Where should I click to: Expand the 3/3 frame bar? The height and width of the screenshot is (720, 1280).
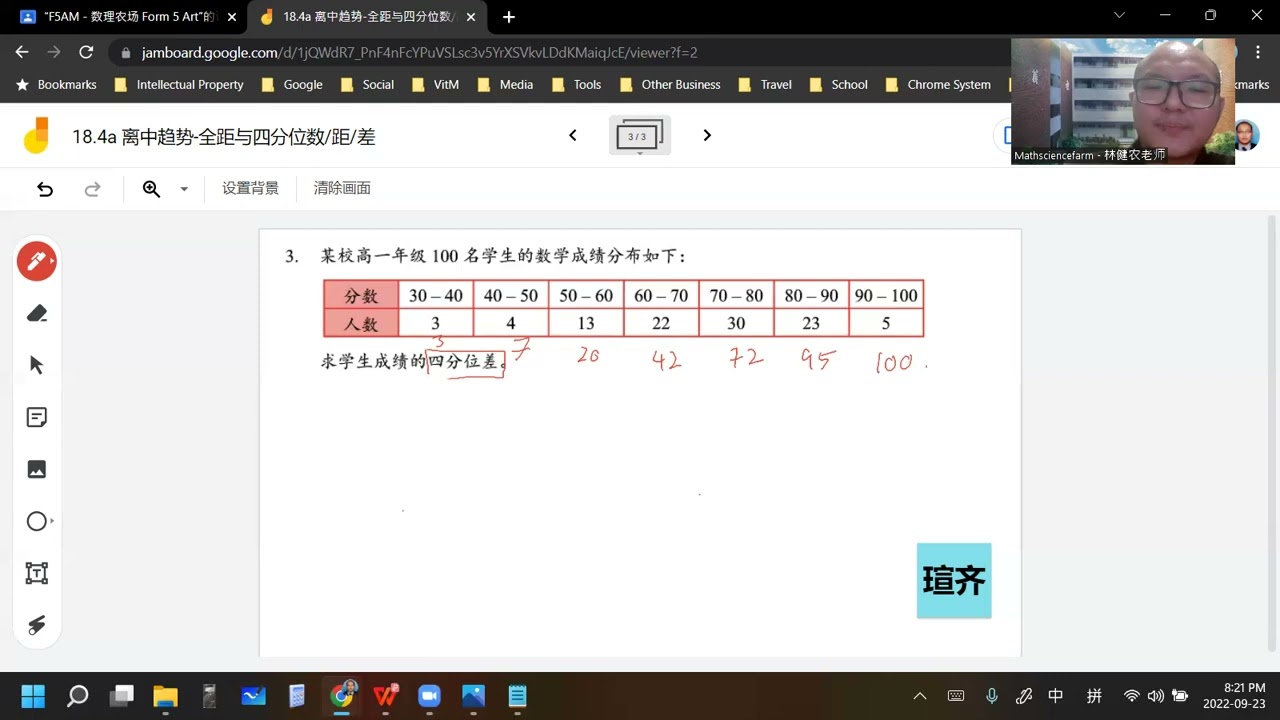pyautogui.click(x=639, y=136)
